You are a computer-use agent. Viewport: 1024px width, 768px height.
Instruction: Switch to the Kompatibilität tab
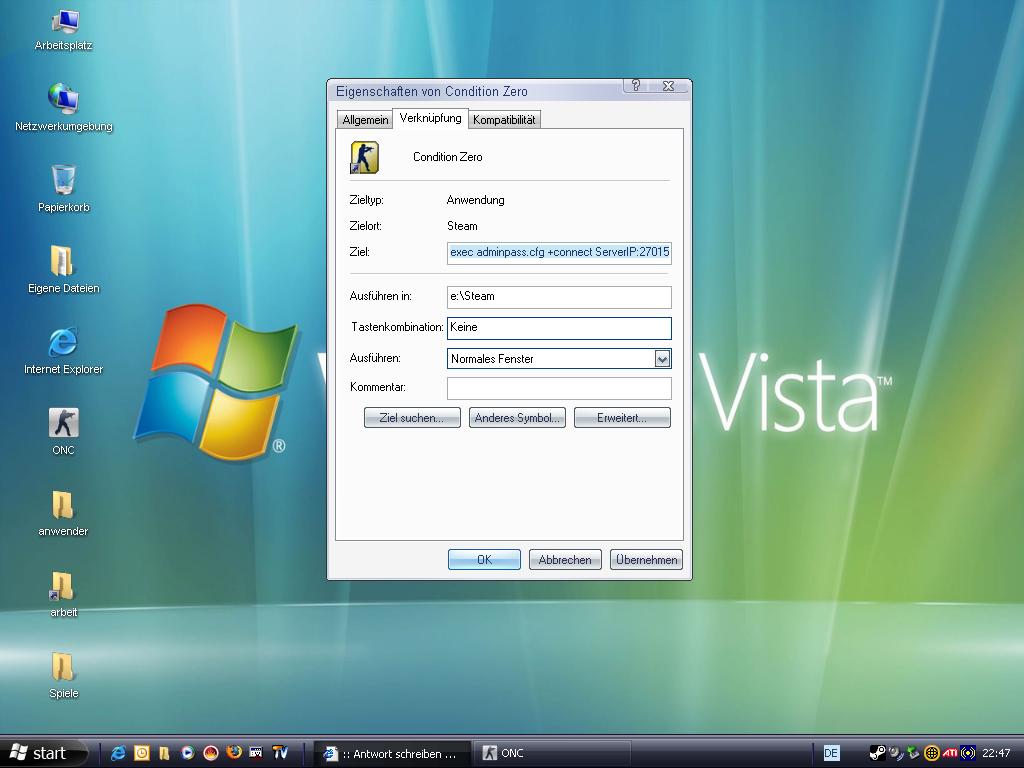point(504,120)
